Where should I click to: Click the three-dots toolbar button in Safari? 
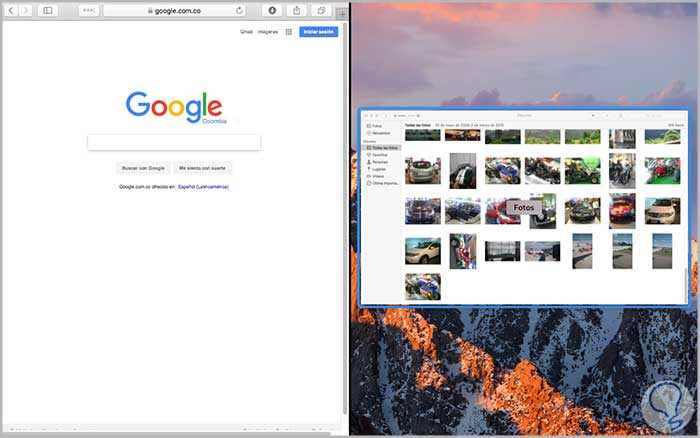pyautogui.click(x=88, y=10)
